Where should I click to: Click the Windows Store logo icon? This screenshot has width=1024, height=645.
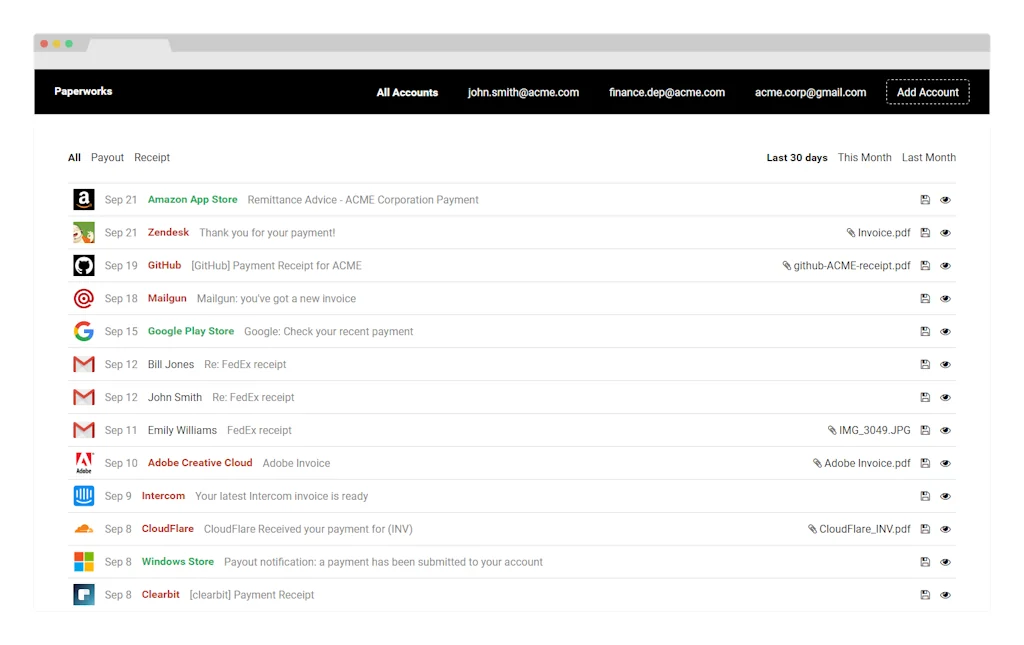[83, 561]
